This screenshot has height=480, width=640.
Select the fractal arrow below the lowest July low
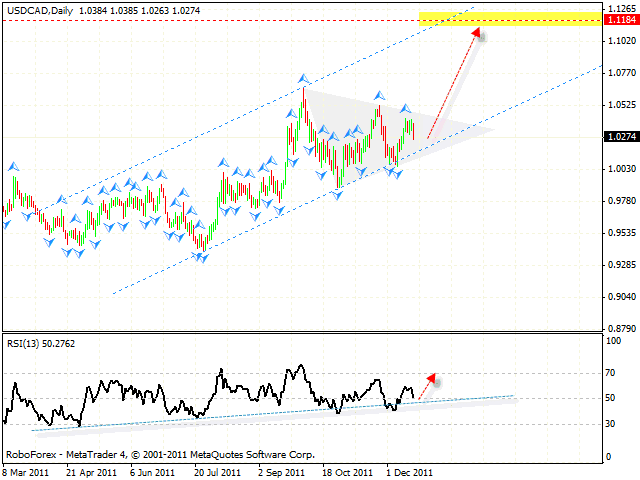203,259
